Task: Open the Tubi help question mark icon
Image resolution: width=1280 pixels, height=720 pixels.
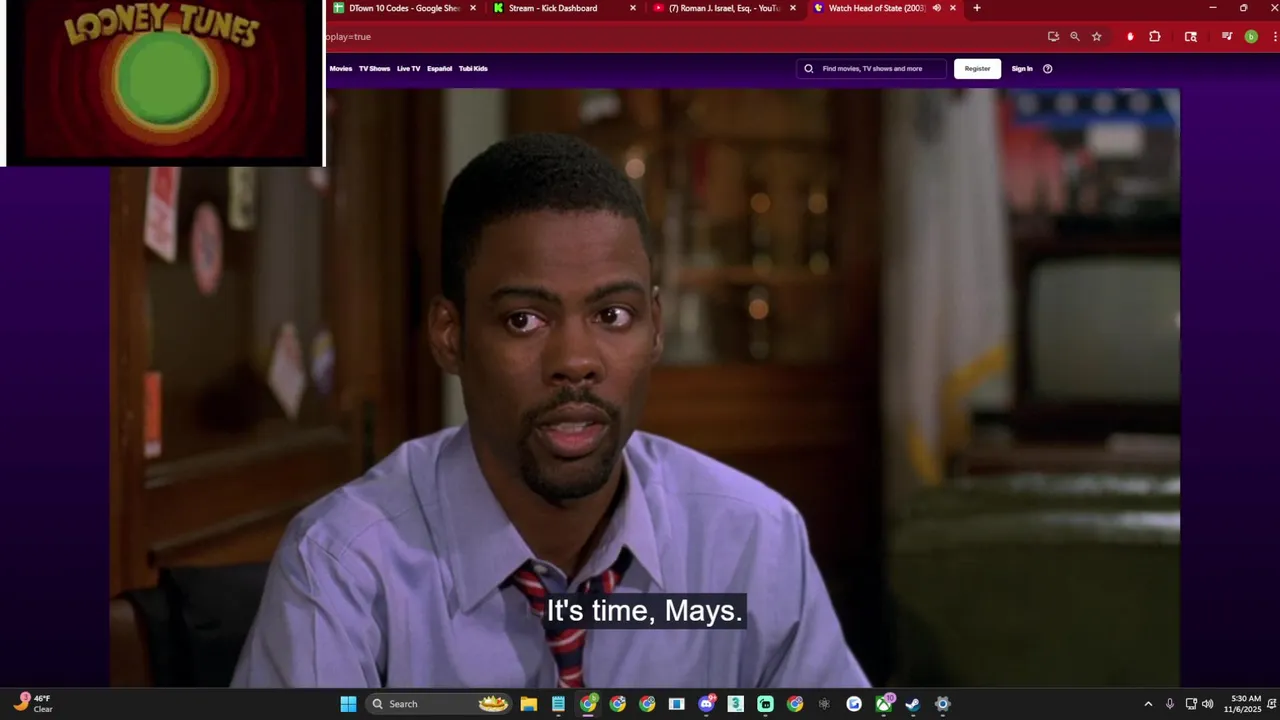Action: coord(1048,69)
